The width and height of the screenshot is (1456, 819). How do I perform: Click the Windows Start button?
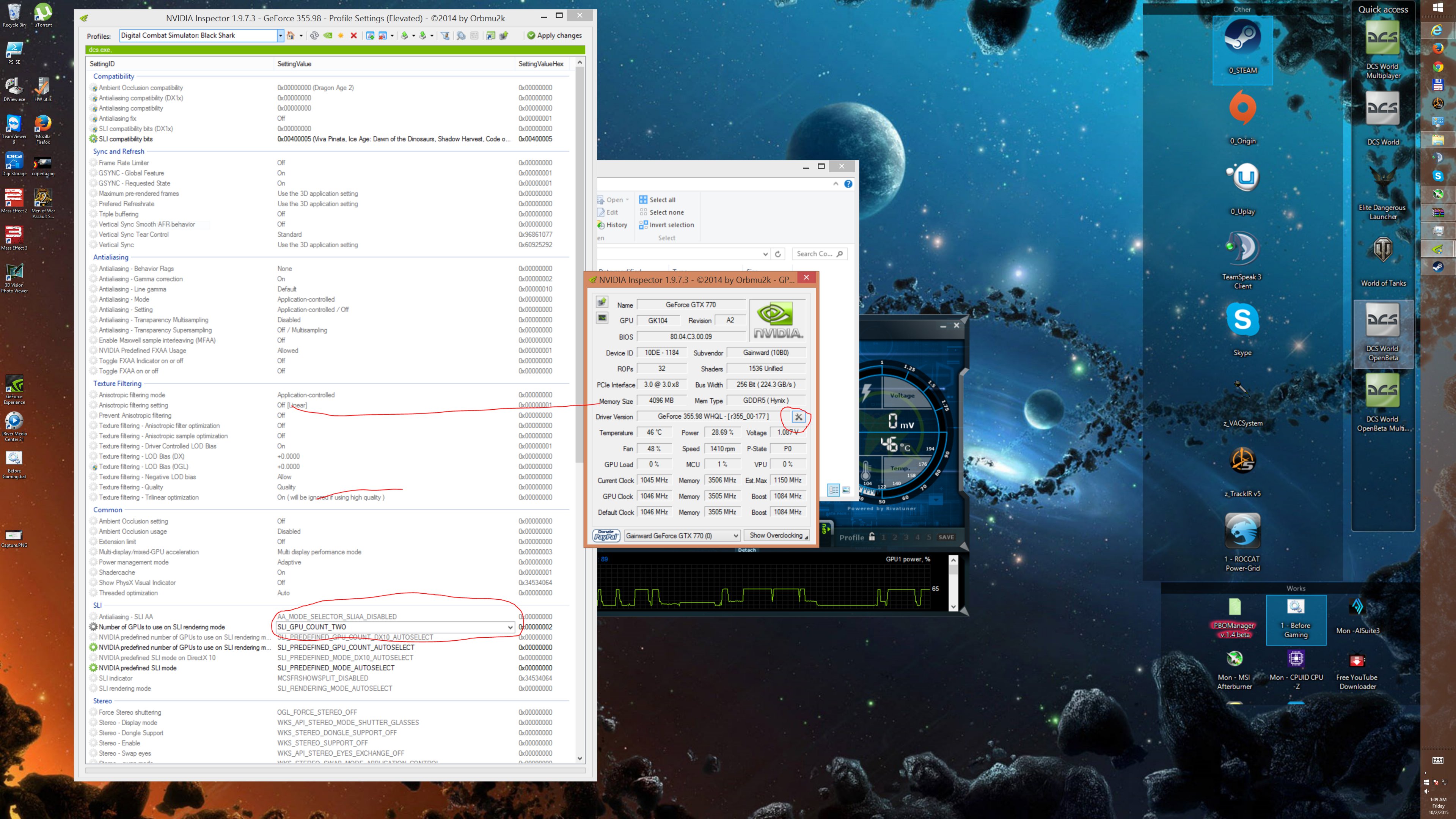click(x=1439, y=8)
